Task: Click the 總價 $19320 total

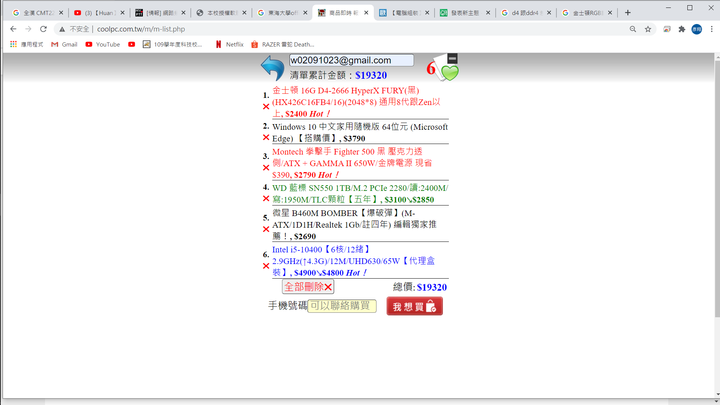Action: 420,287
